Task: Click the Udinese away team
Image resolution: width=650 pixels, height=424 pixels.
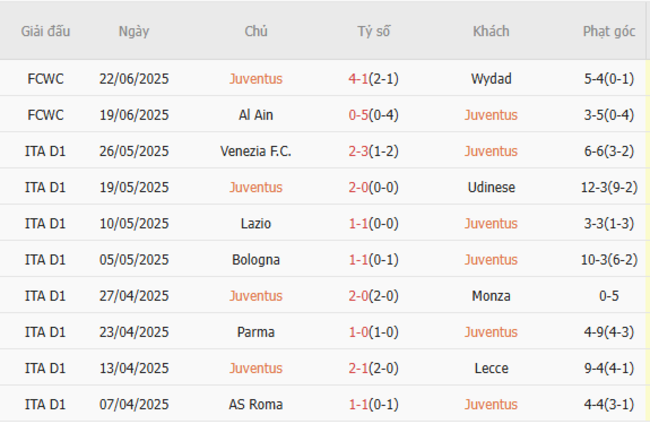Action: click(491, 187)
